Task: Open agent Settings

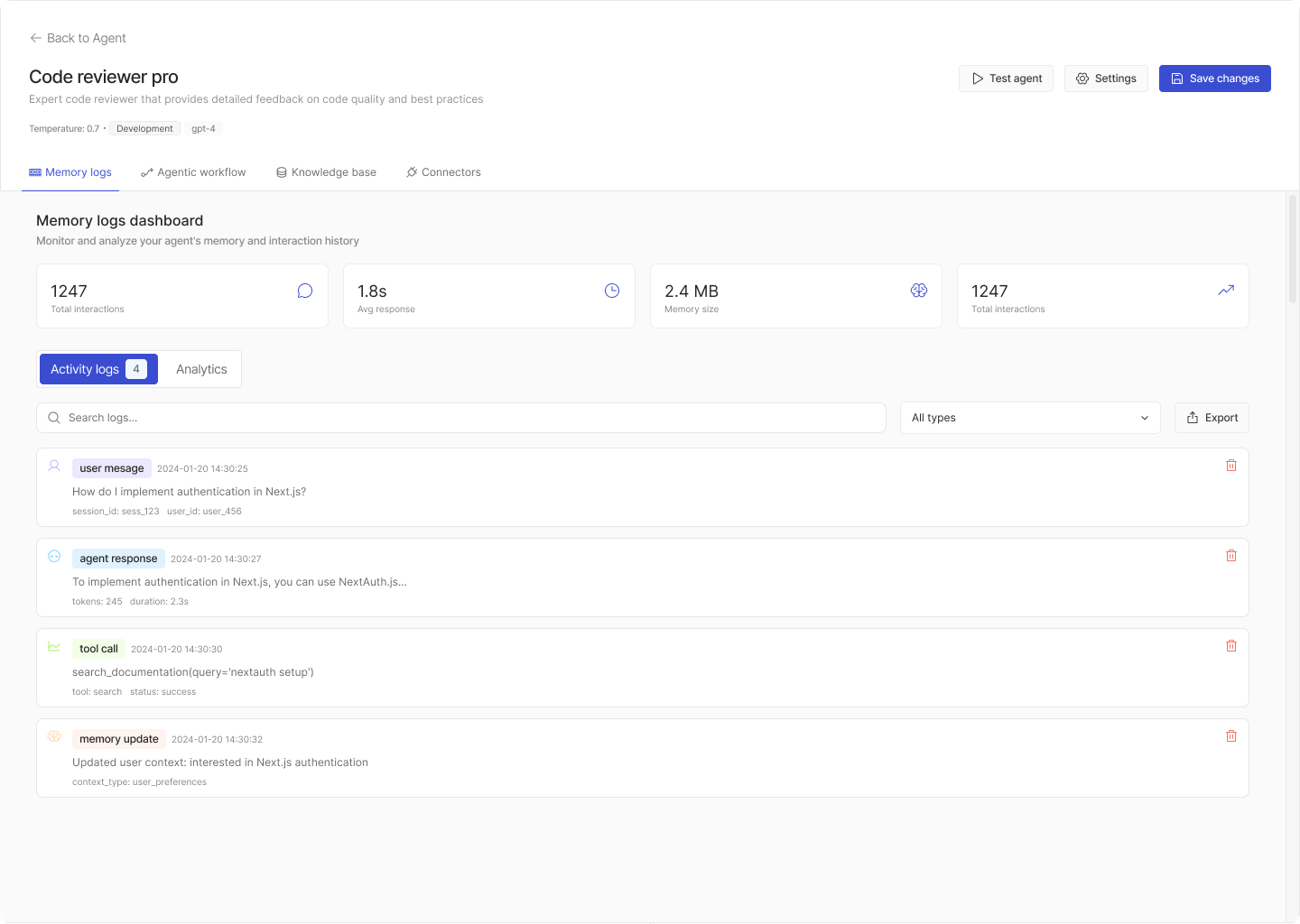Action: click(x=1106, y=79)
